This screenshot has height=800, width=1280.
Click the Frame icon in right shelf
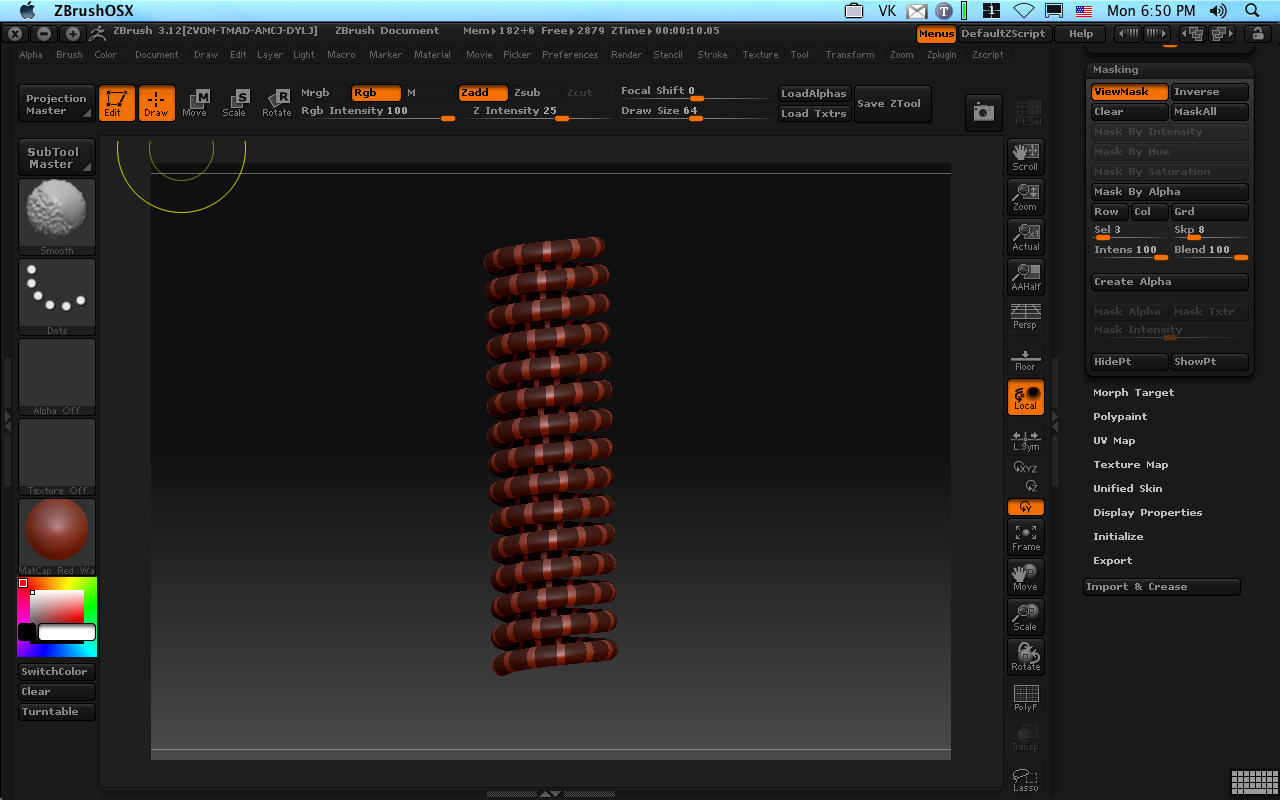click(x=1025, y=537)
